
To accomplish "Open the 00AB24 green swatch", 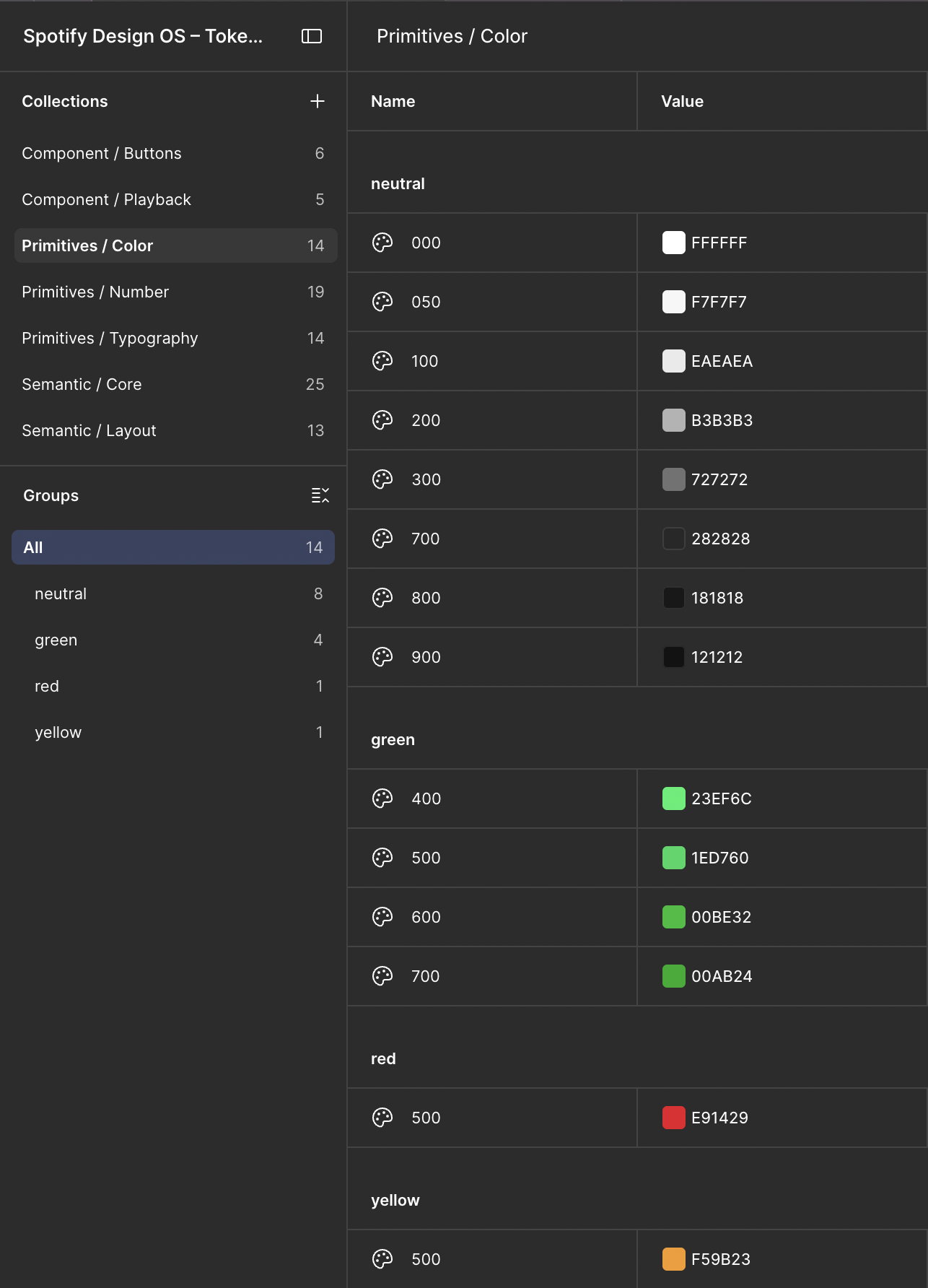I will (x=673, y=976).
